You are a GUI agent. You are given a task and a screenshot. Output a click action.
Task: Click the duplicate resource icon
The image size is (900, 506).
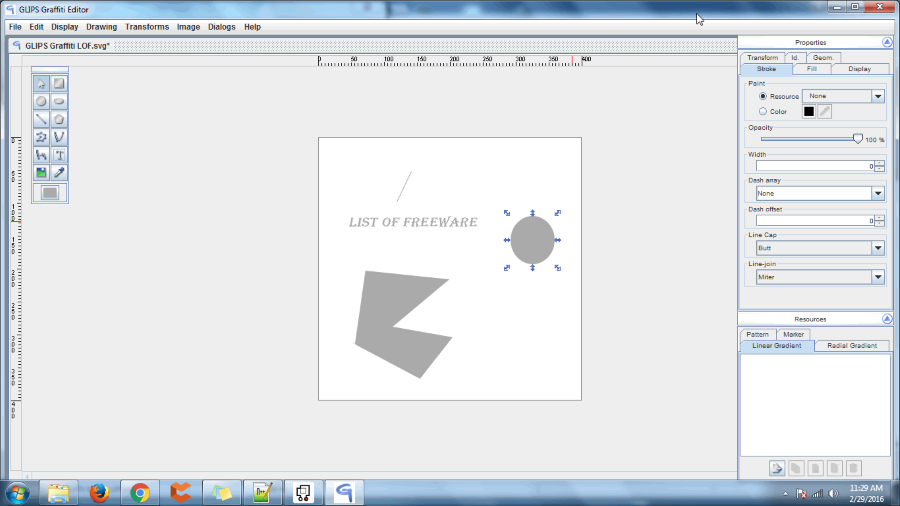click(796, 468)
